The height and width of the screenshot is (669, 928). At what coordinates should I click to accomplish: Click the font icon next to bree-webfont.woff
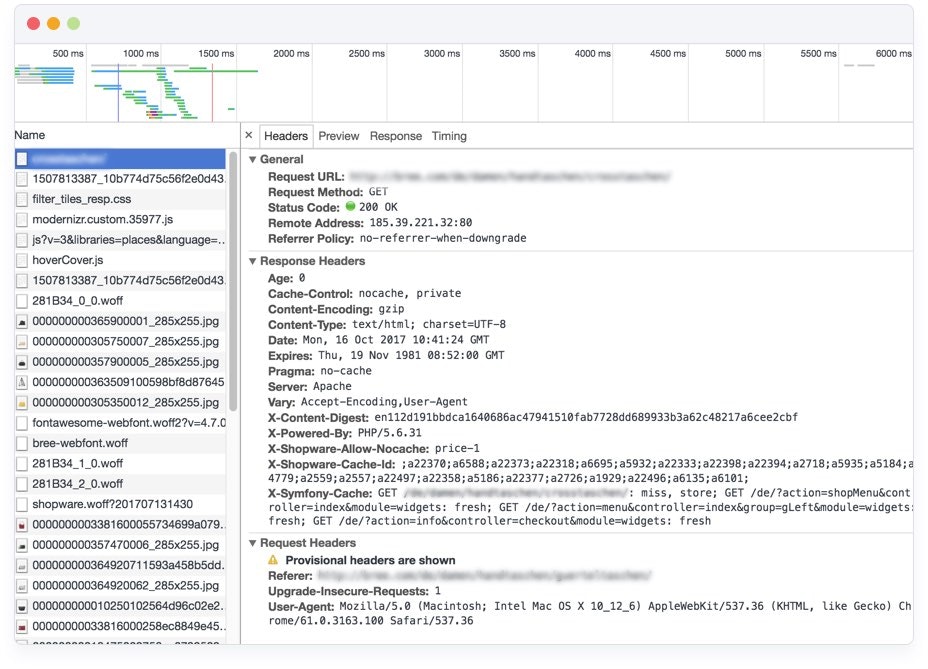pos(22,441)
